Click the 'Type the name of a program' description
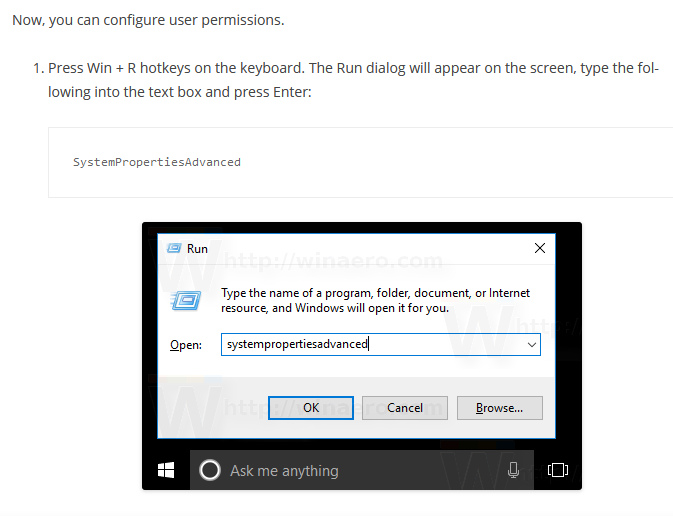This screenshot has width=673, height=516. 375,300
